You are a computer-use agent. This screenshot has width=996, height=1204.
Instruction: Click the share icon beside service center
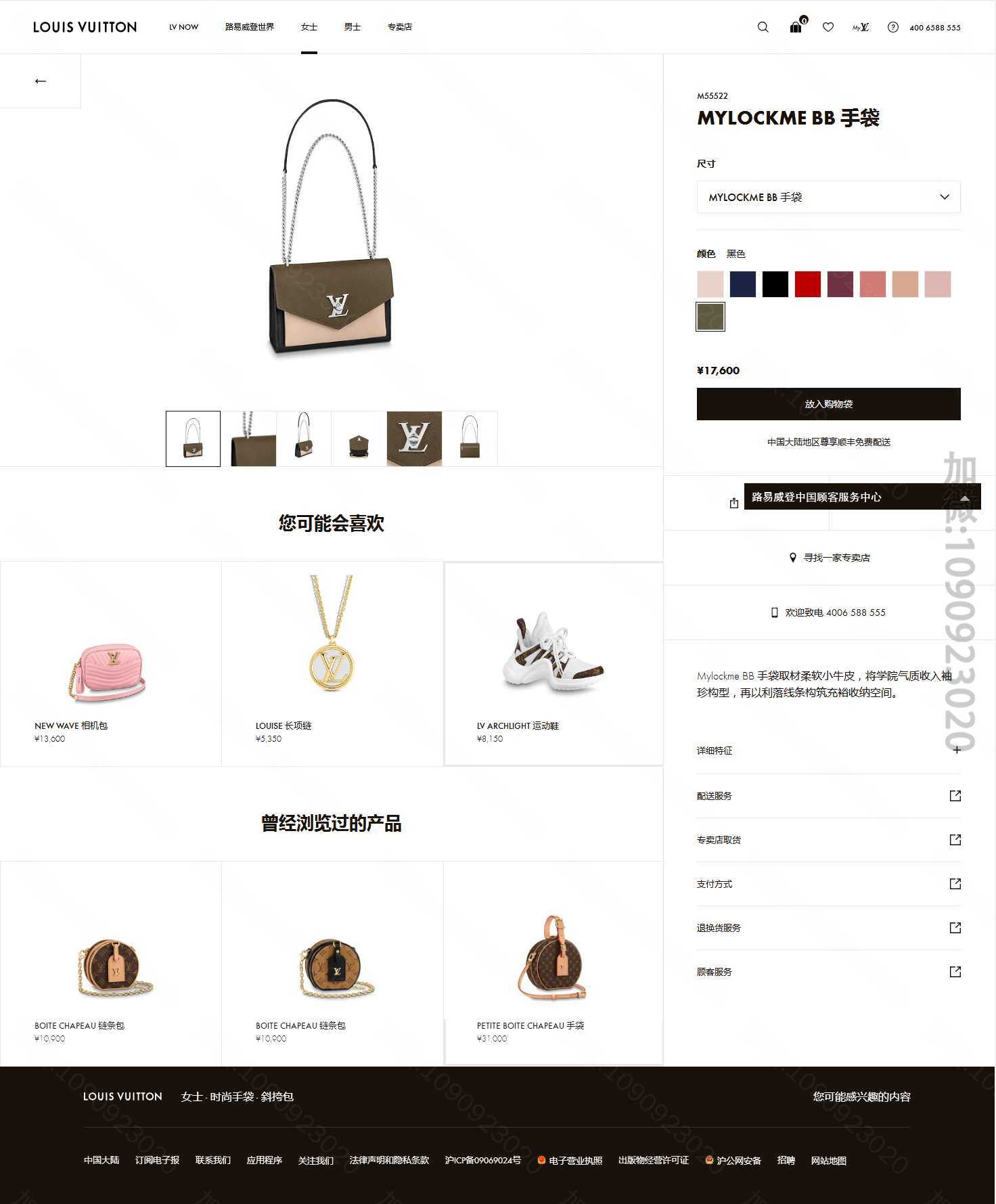(734, 503)
